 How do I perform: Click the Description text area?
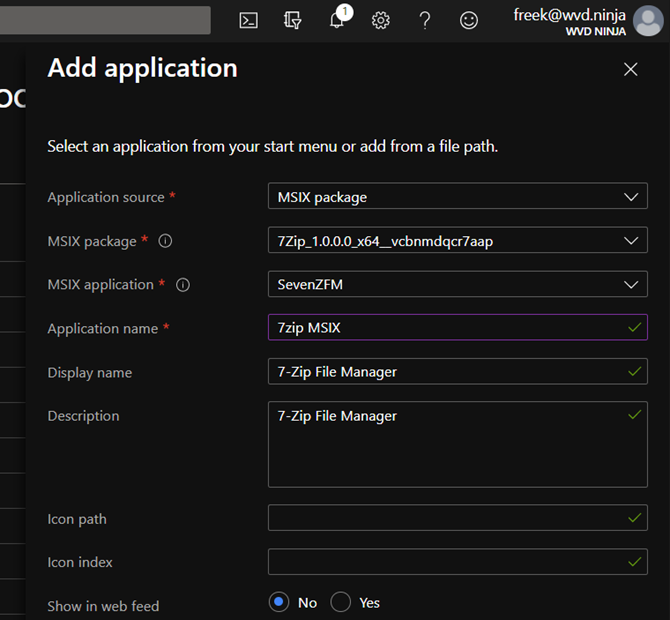click(458, 444)
